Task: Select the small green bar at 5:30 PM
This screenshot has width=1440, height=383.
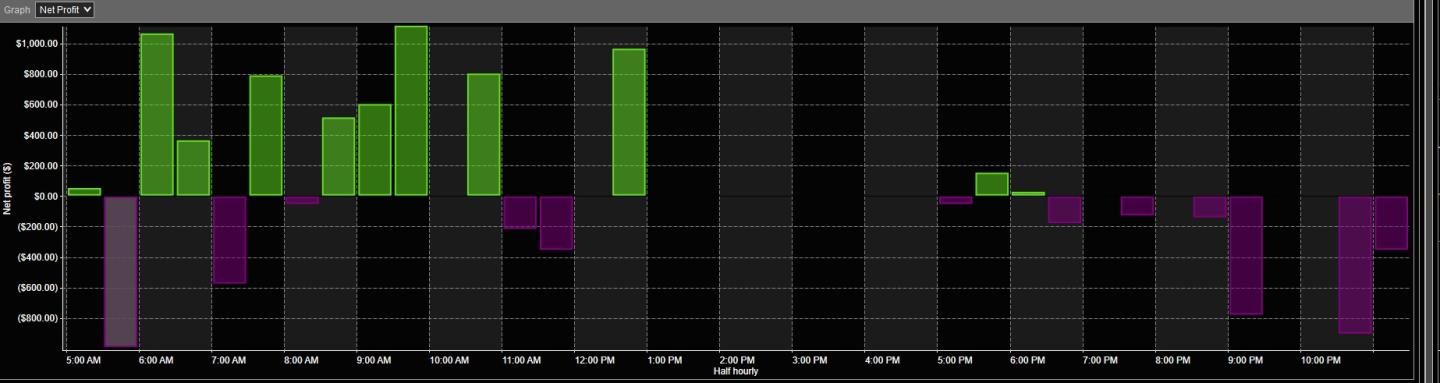Action: (x=992, y=184)
